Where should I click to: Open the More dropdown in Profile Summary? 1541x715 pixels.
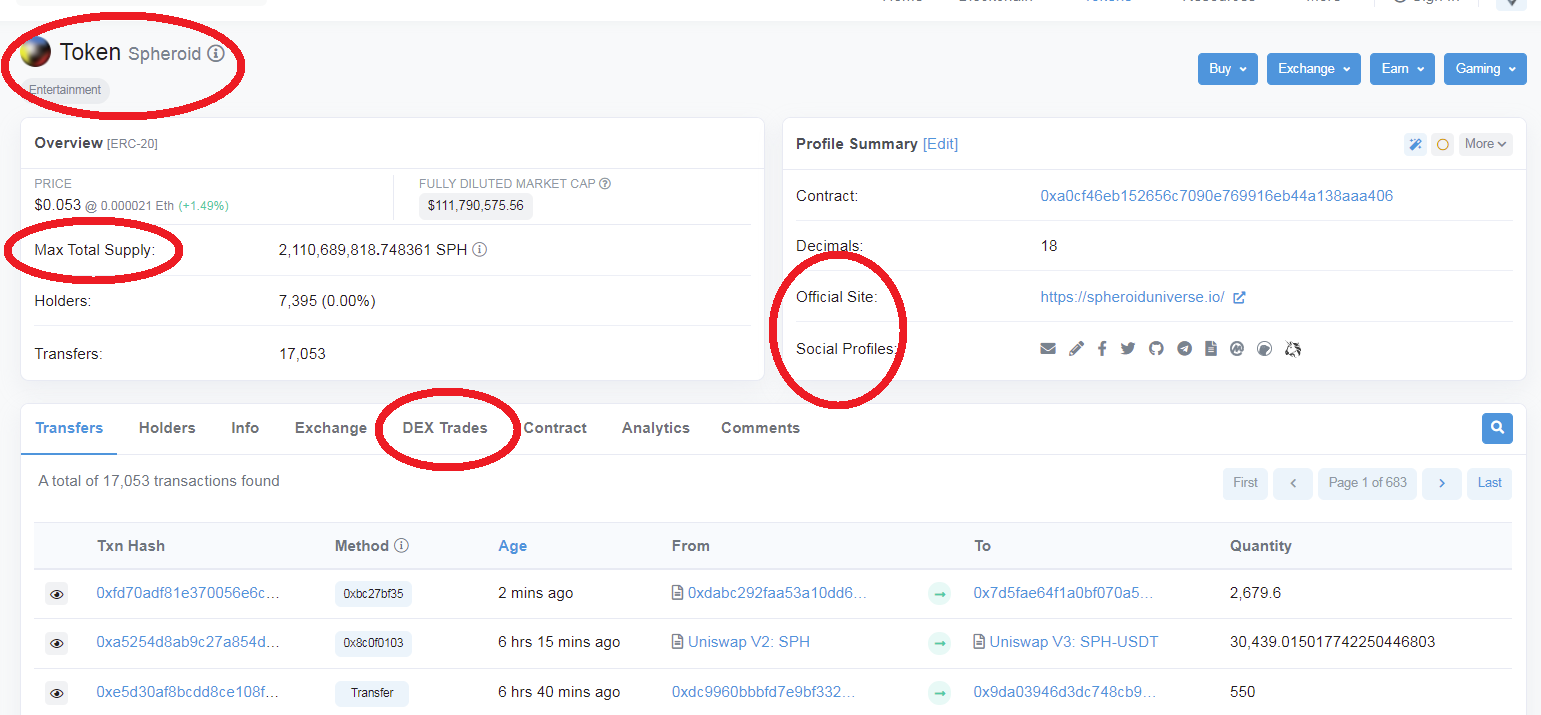click(x=1485, y=144)
